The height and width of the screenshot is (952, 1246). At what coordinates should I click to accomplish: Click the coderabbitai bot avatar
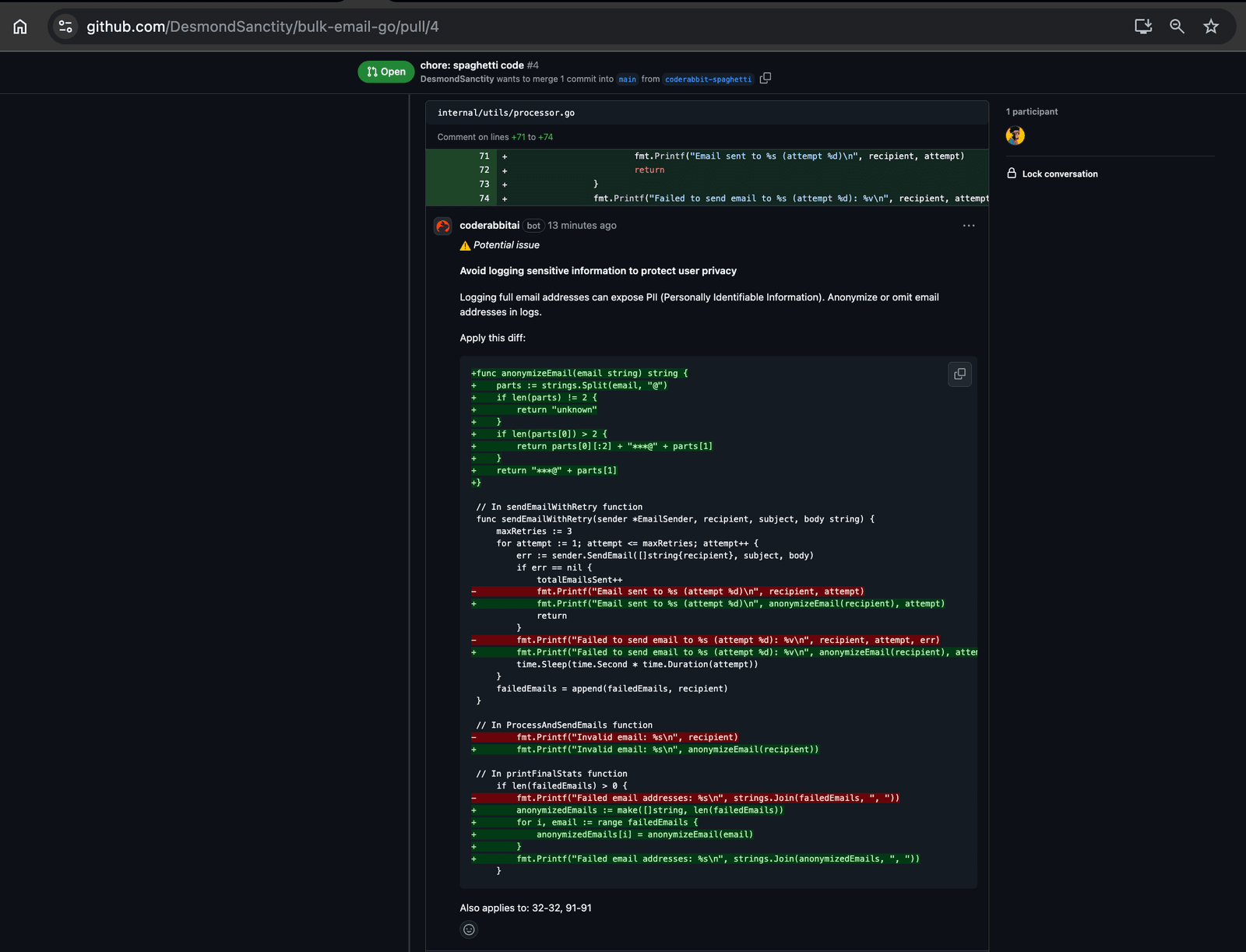coord(443,227)
